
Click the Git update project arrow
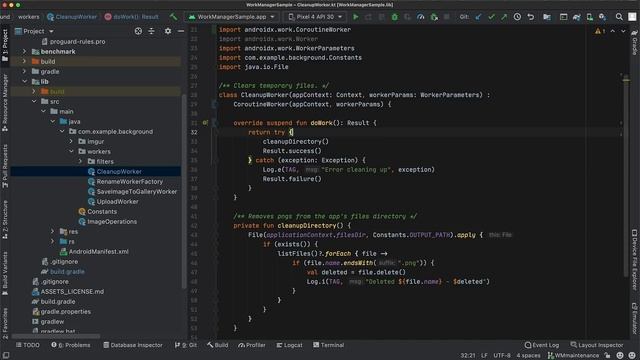point(478,17)
